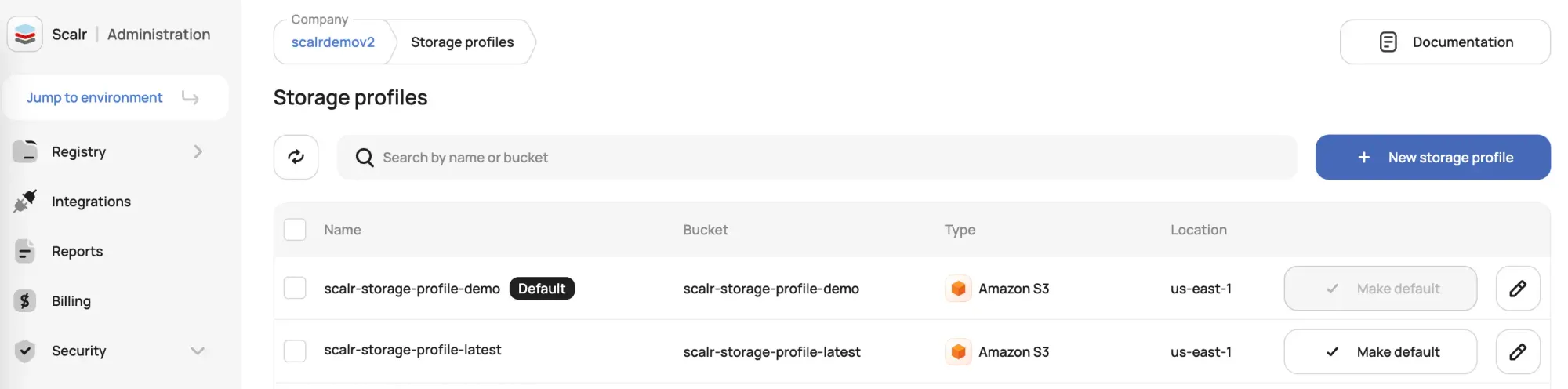Image resolution: width=1568 pixels, height=389 pixels.
Task: Click the Reports document icon
Action: click(25, 251)
